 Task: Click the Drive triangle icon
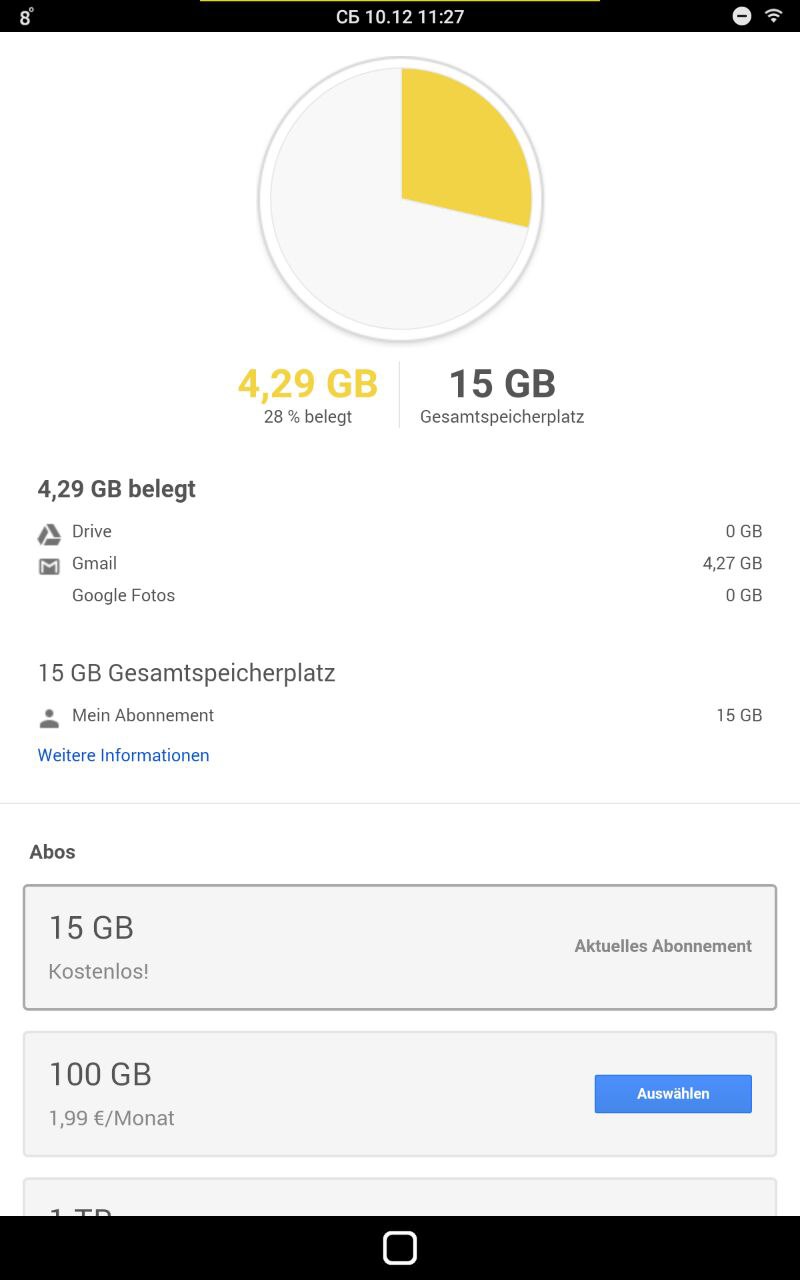click(49, 534)
